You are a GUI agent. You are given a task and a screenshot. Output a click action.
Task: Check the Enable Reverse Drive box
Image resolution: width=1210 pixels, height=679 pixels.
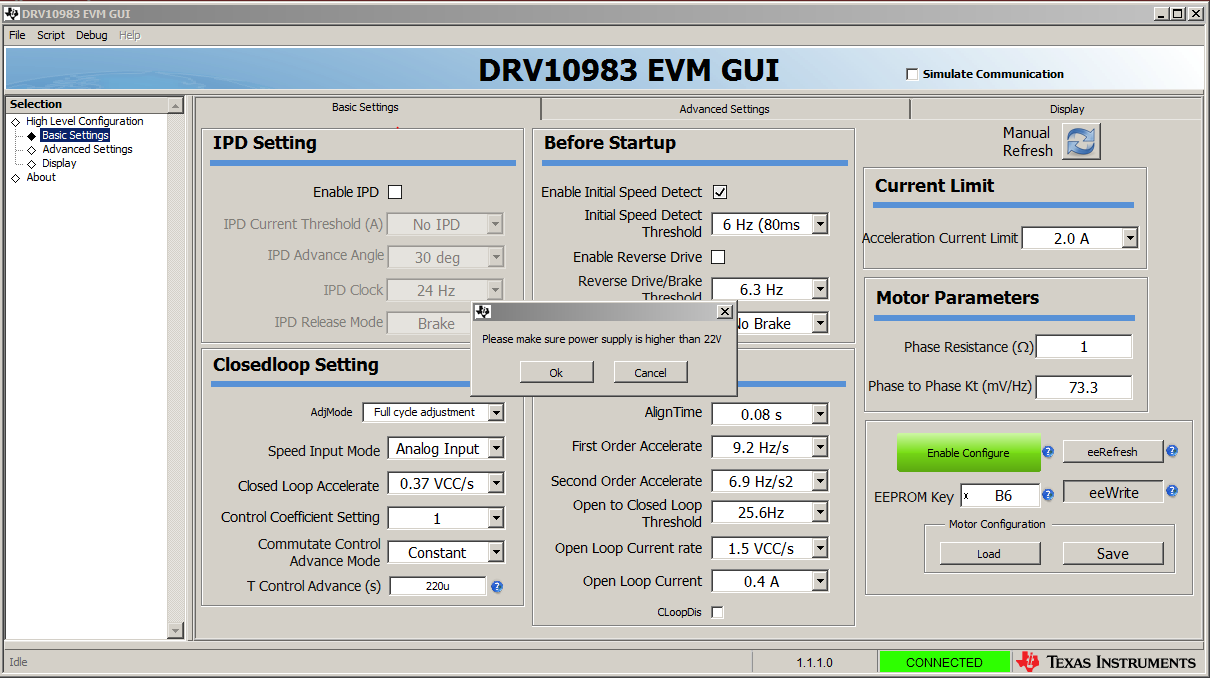[718, 257]
